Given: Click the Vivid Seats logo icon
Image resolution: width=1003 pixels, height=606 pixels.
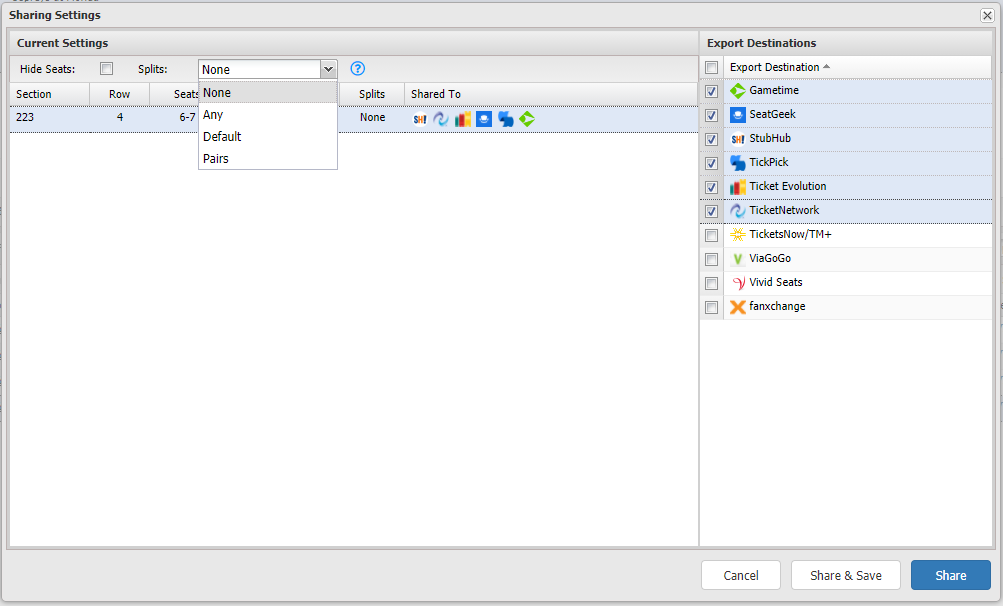Looking at the screenshot, I should 738,283.
